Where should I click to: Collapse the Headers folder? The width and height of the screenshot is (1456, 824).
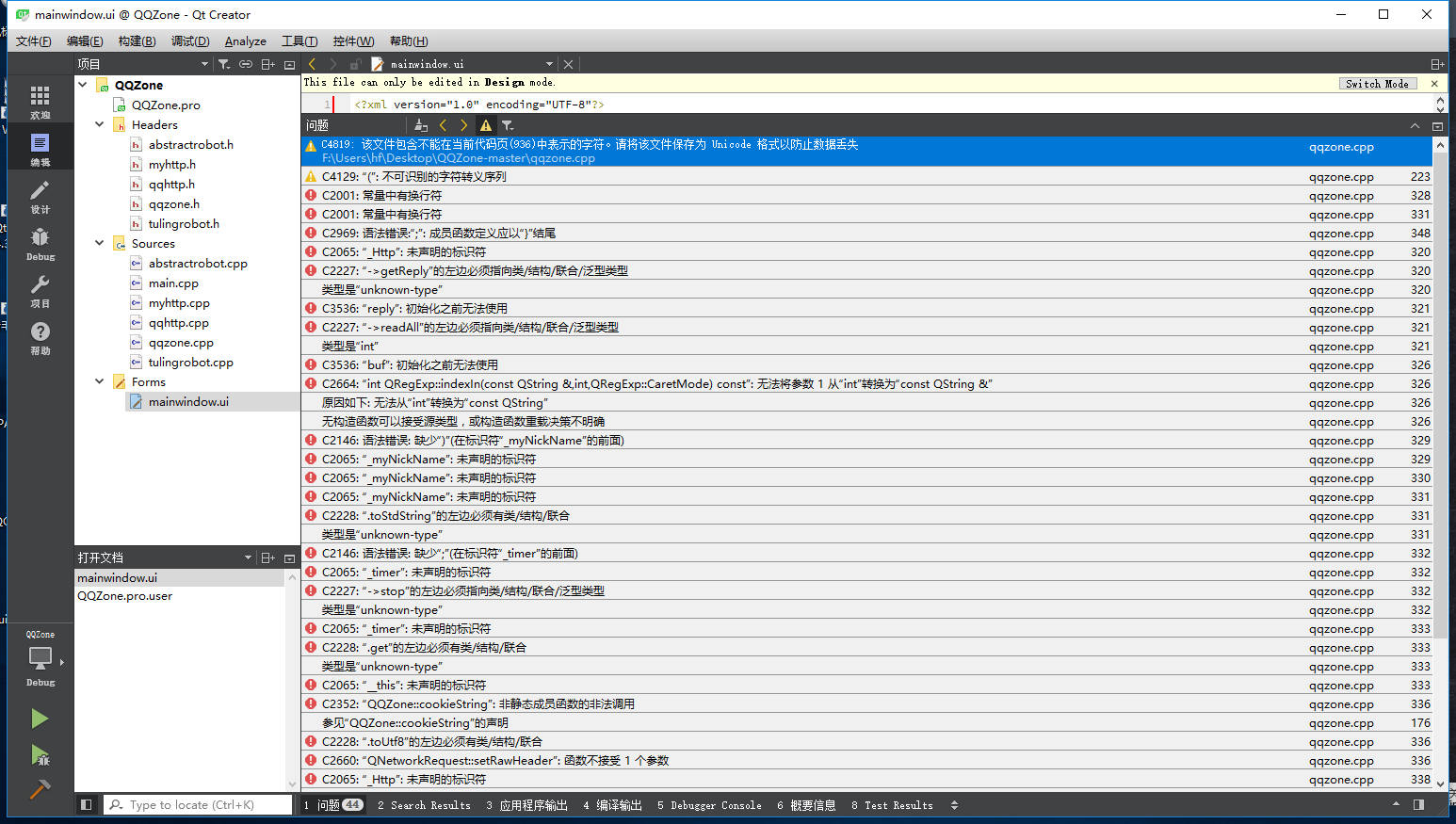tap(100, 124)
